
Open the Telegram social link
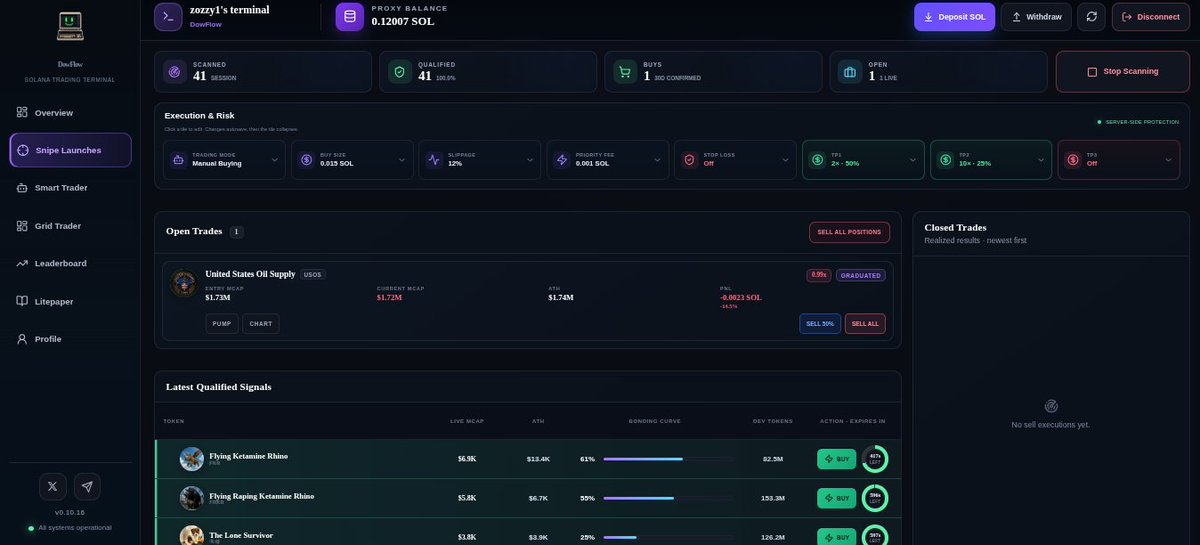click(x=87, y=486)
